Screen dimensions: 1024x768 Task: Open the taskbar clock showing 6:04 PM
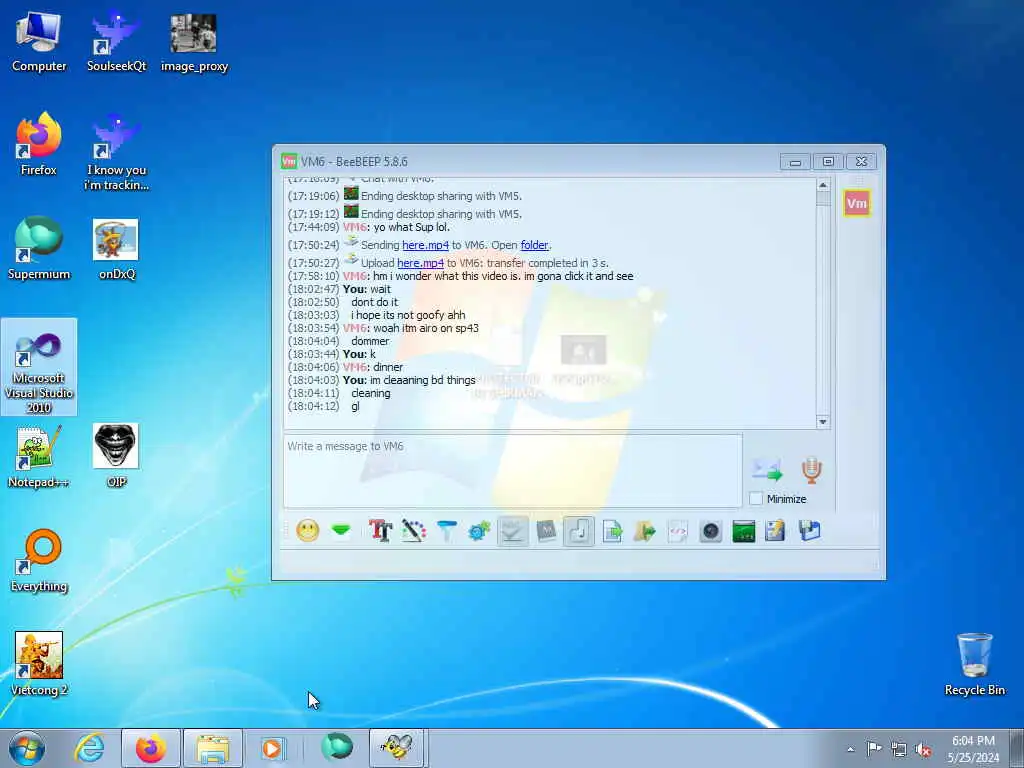point(973,749)
